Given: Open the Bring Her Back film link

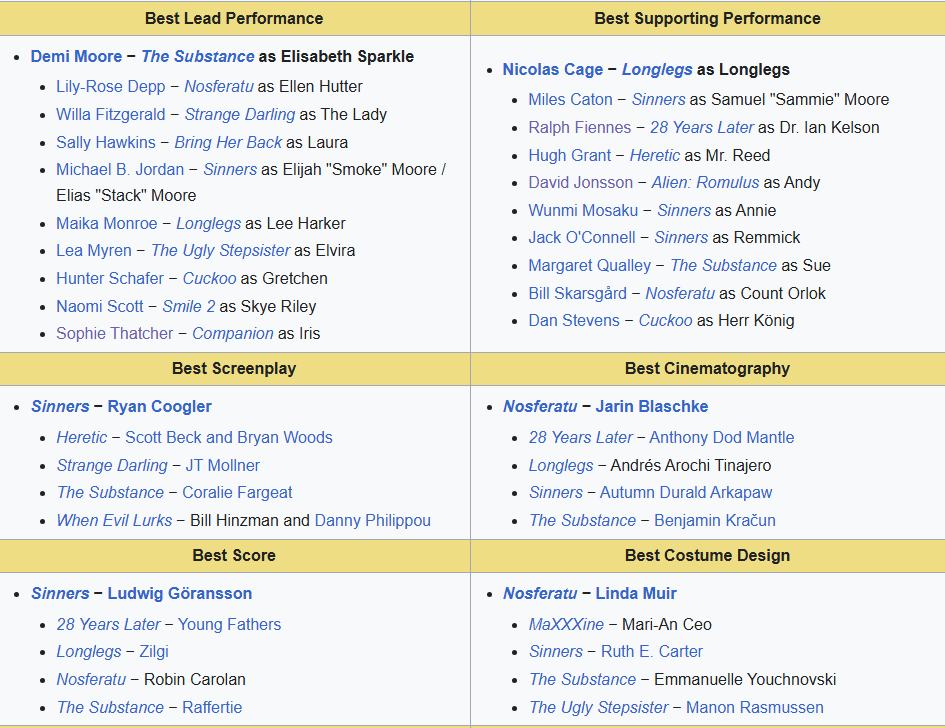Looking at the screenshot, I should pos(228,143).
